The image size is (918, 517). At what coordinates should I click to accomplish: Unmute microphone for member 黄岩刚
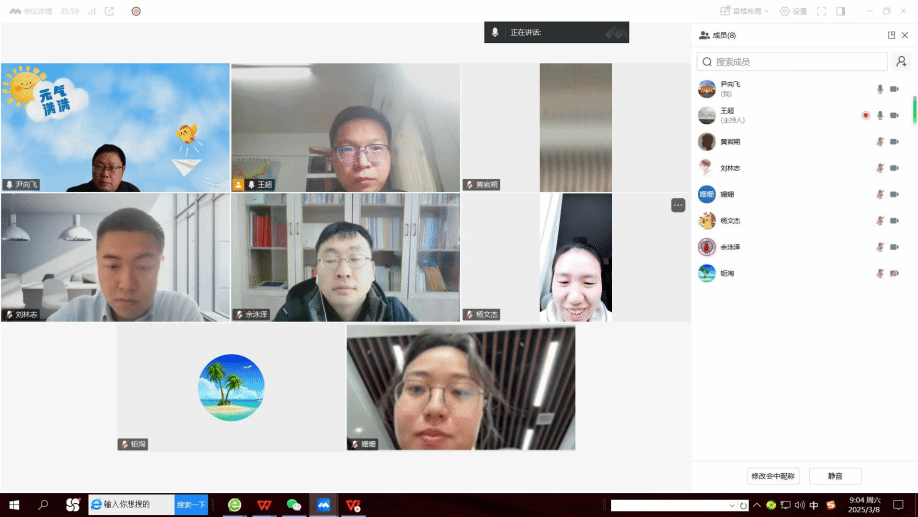[x=880, y=142]
